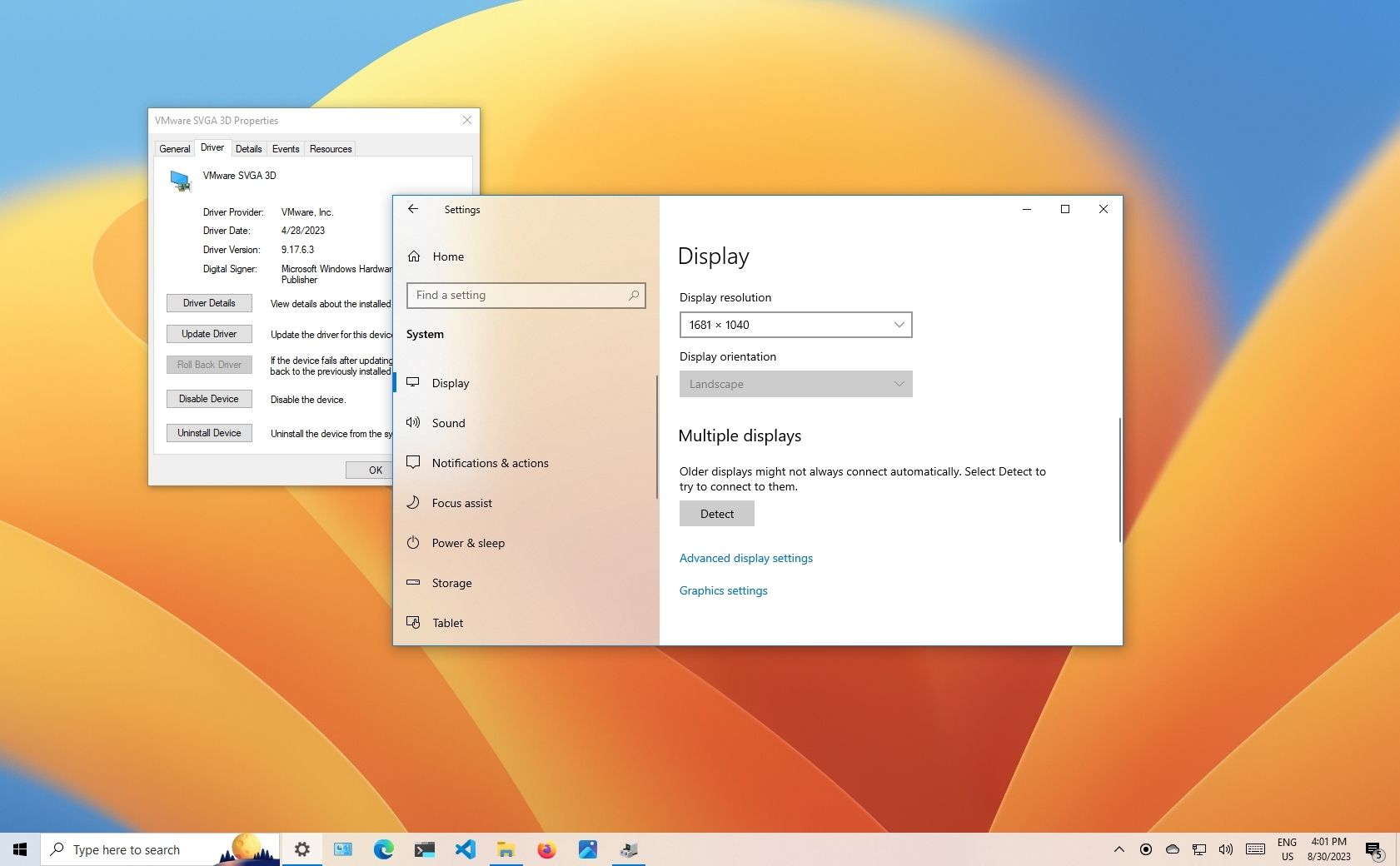Open Firefox from the taskbar
The height and width of the screenshot is (866, 1400).
(547, 849)
